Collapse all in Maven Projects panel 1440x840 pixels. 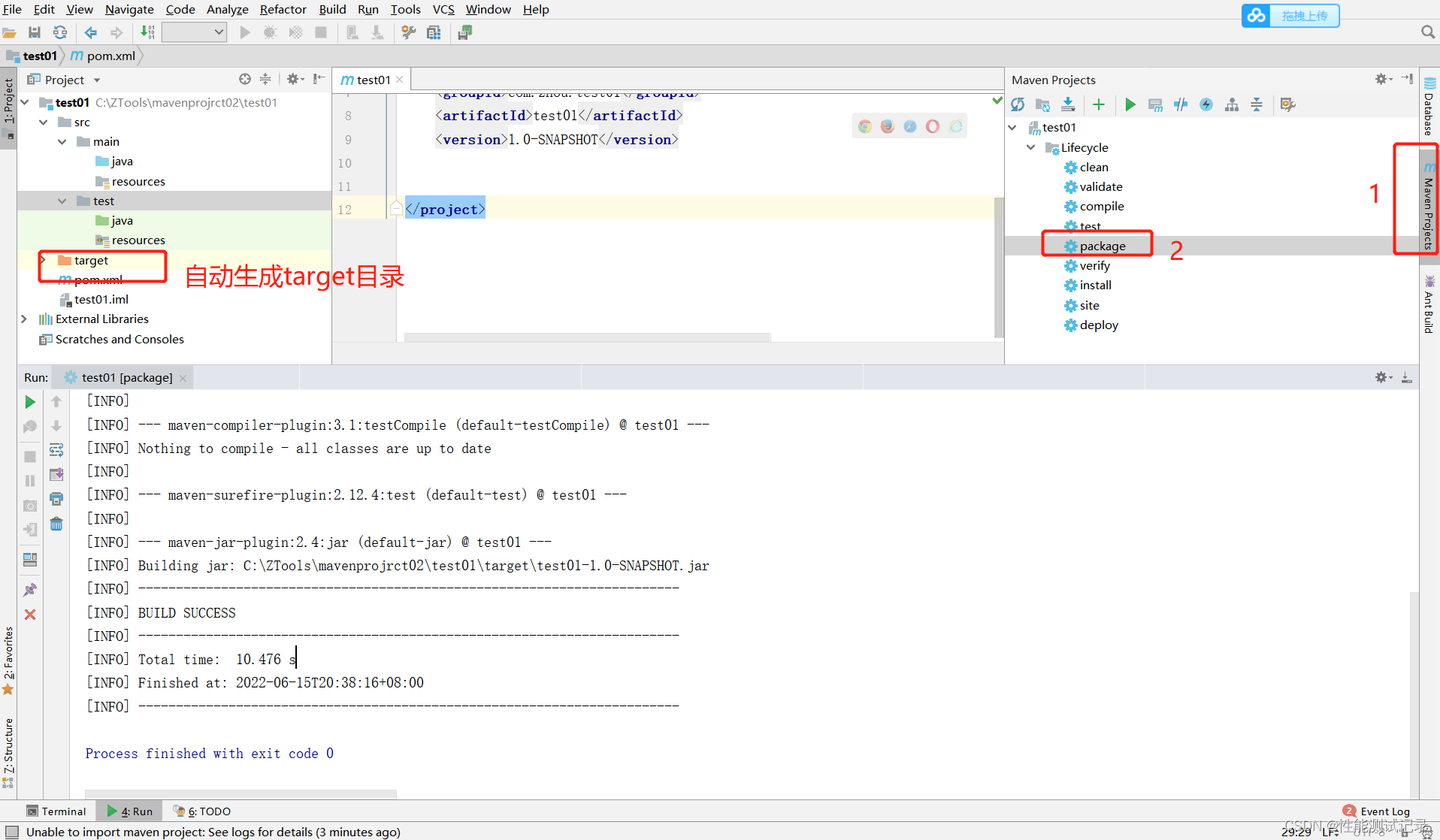pyautogui.click(x=1257, y=104)
